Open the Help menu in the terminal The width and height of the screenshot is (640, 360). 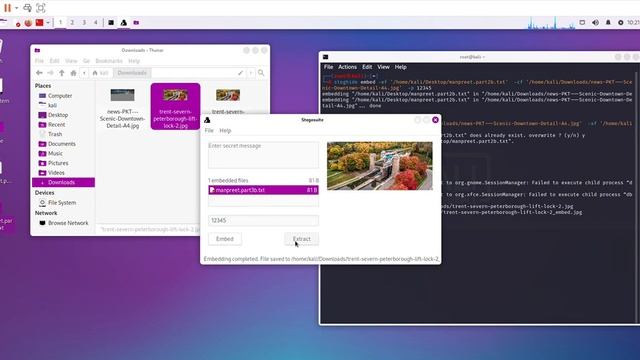point(400,67)
